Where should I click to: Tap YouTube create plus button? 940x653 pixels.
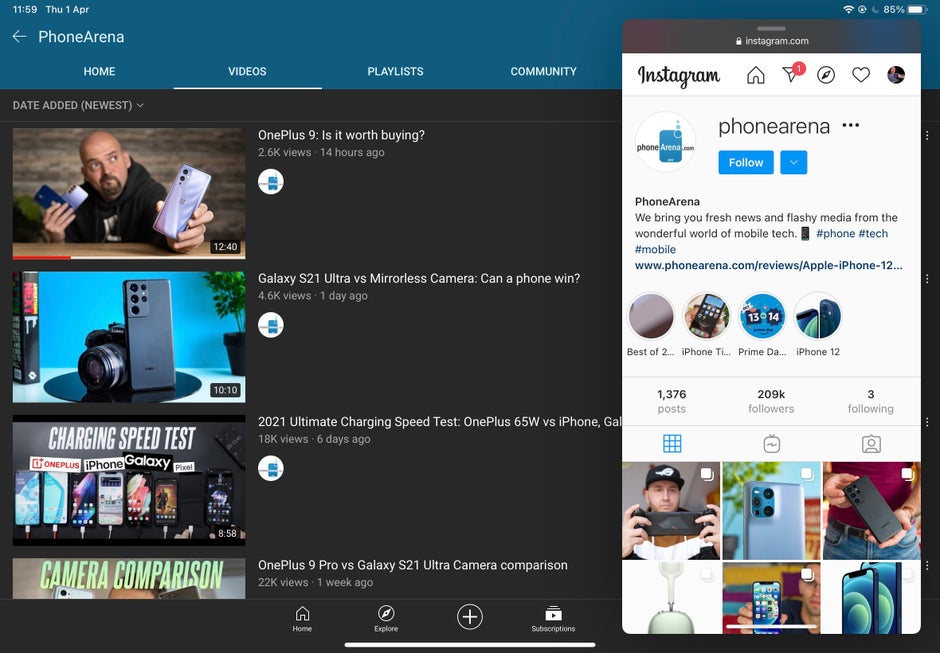tap(470, 616)
